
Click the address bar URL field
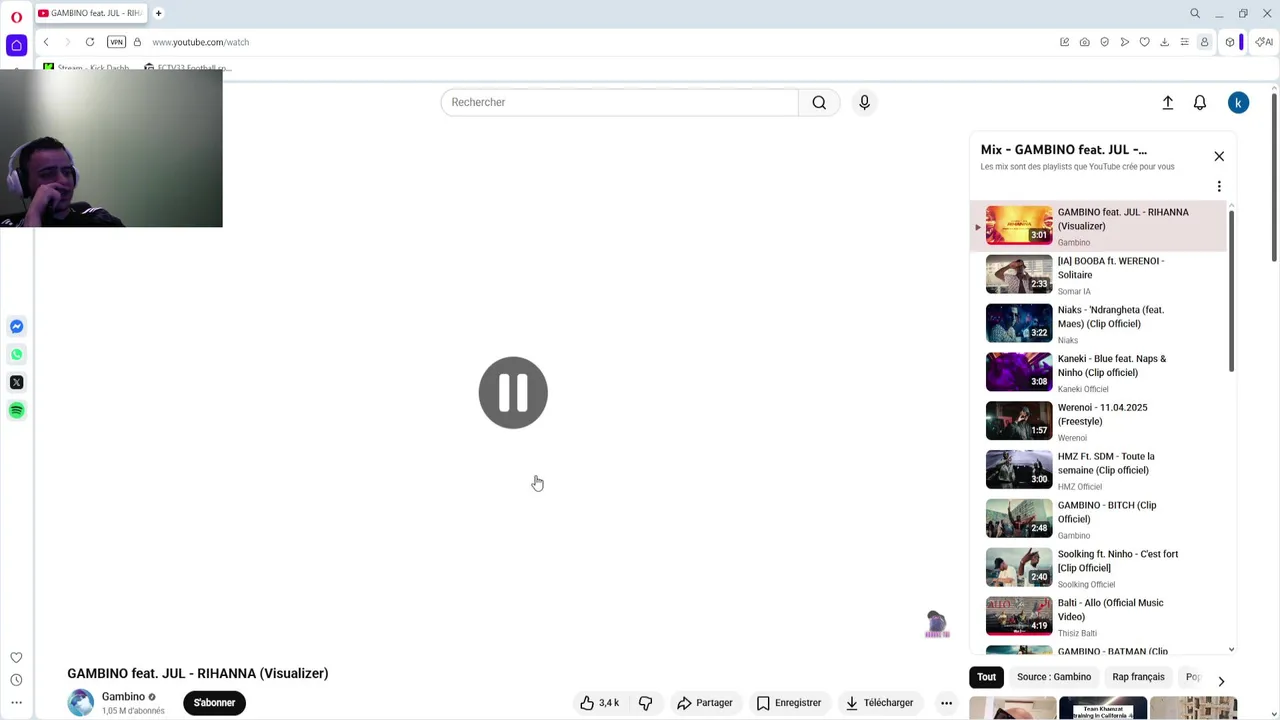pos(600,42)
